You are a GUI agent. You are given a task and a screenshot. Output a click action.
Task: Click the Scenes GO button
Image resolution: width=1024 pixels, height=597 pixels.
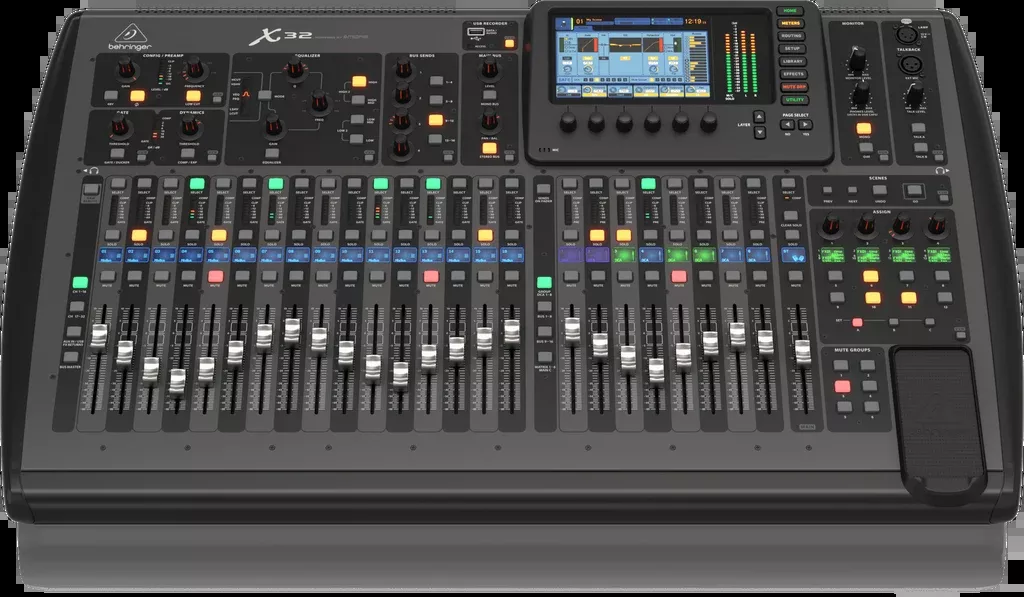pyautogui.click(x=914, y=191)
